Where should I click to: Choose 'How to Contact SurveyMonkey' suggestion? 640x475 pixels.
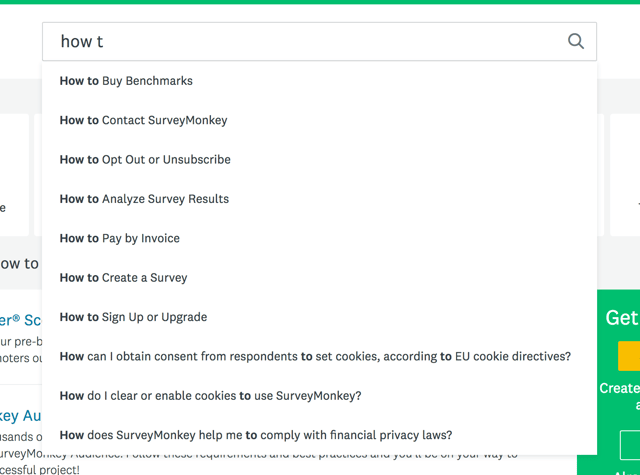[143, 120]
